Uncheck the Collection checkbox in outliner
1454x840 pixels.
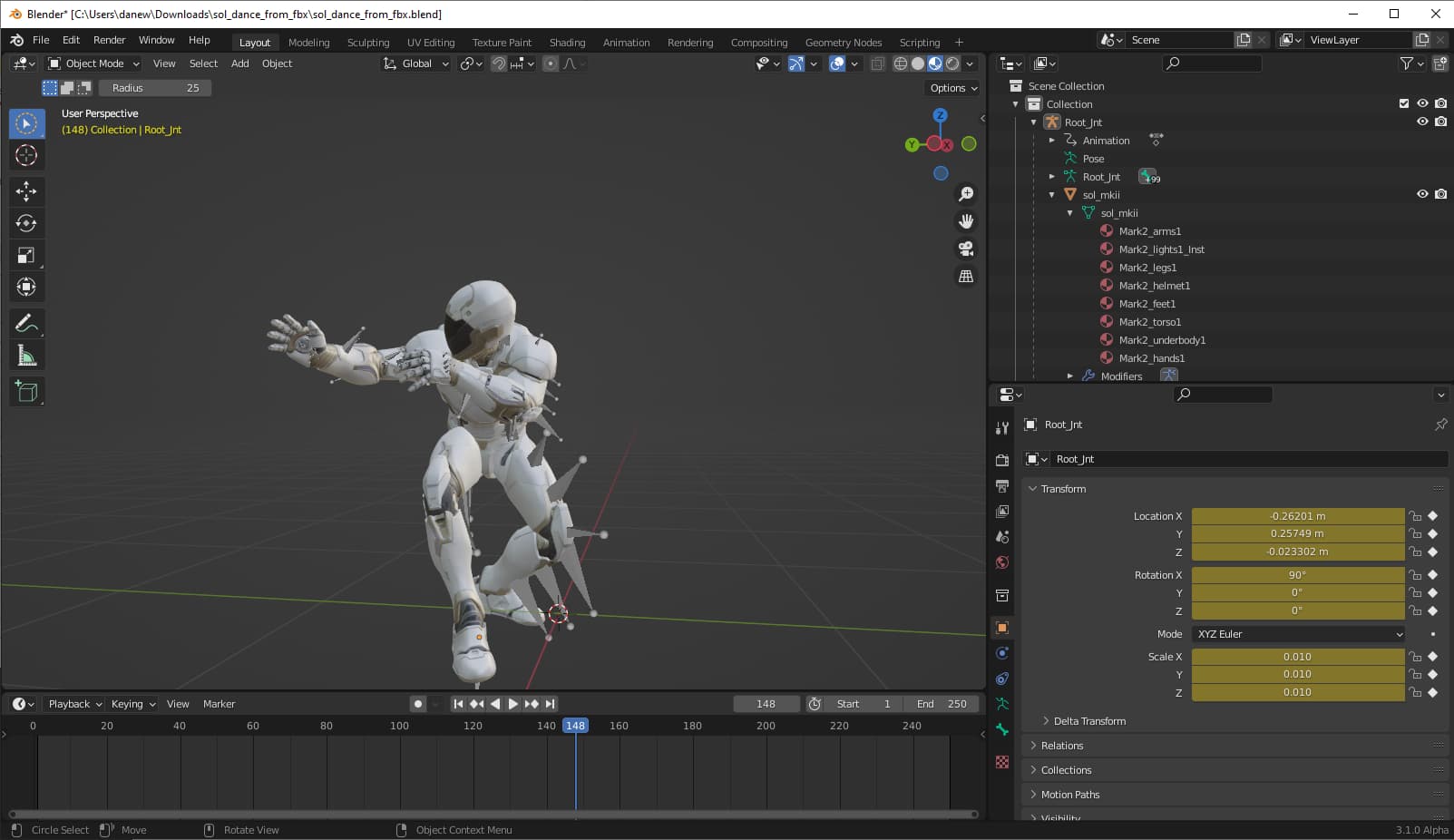1402,103
